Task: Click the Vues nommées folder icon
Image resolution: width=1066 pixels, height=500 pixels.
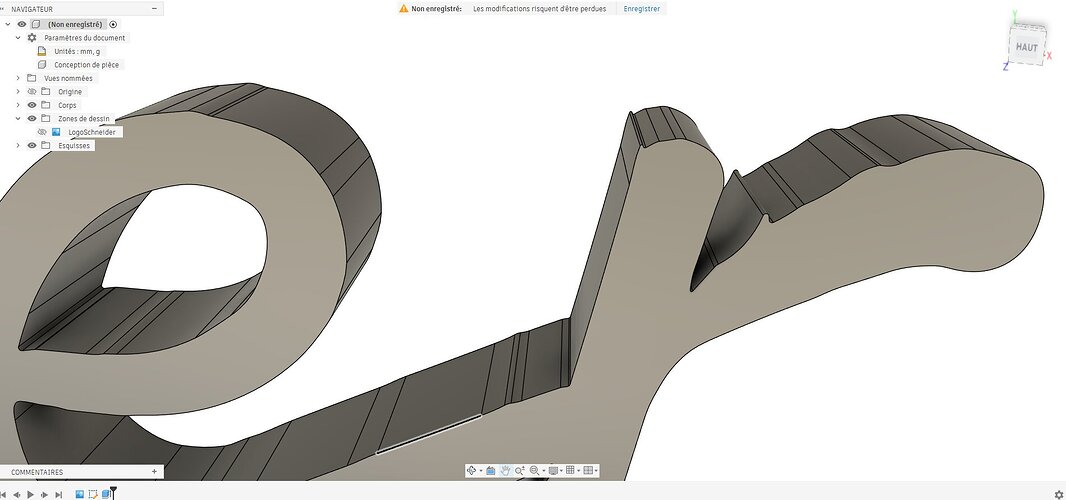Action: point(31,78)
